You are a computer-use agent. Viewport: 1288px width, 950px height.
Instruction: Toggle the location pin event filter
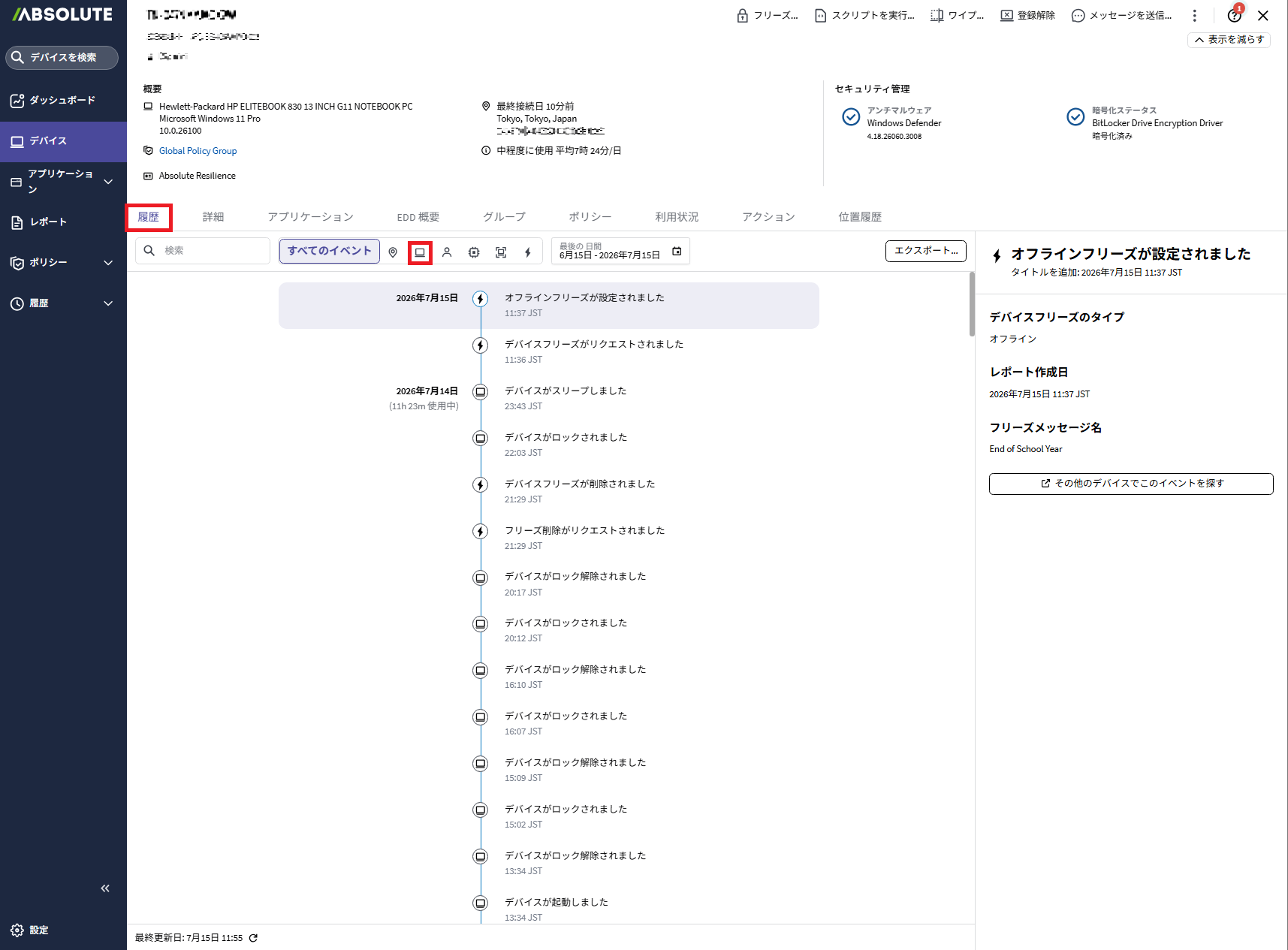click(x=393, y=252)
